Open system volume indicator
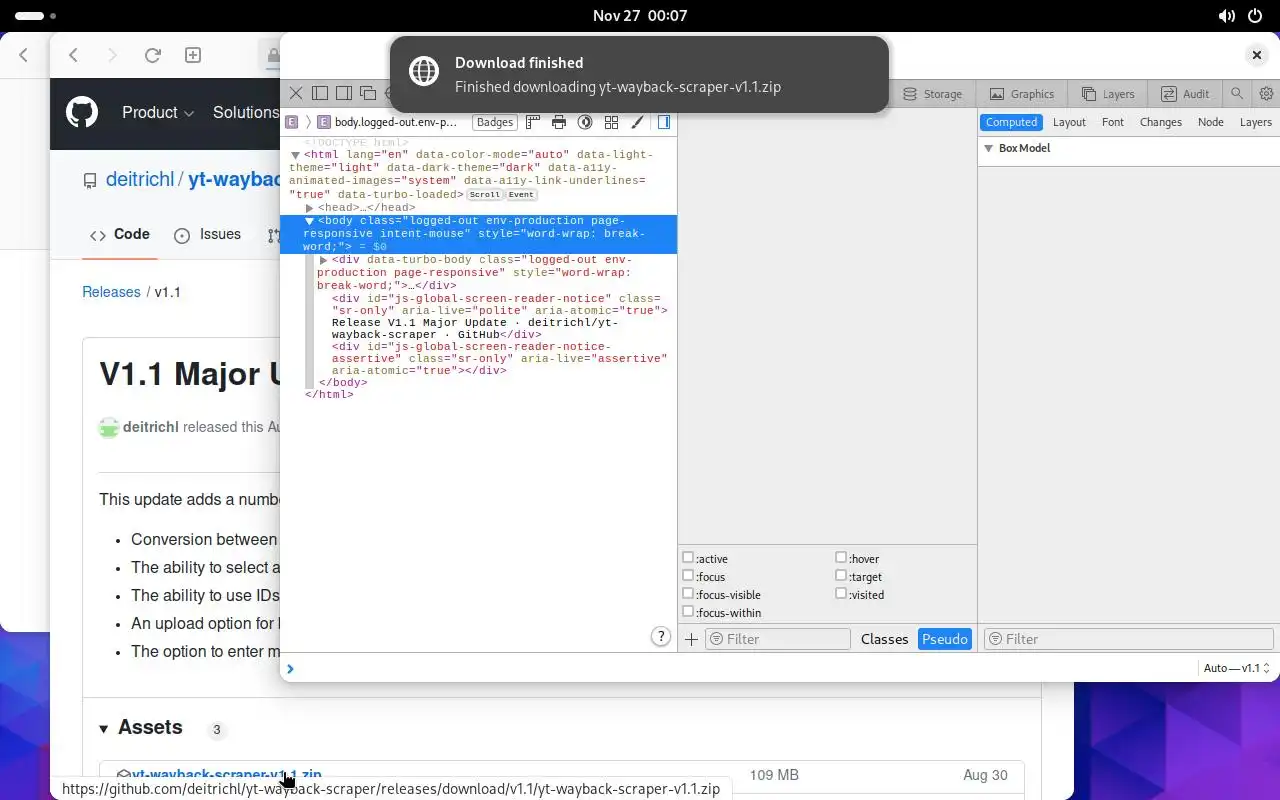This screenshot has height=800, width=1280. (1227, 16)
